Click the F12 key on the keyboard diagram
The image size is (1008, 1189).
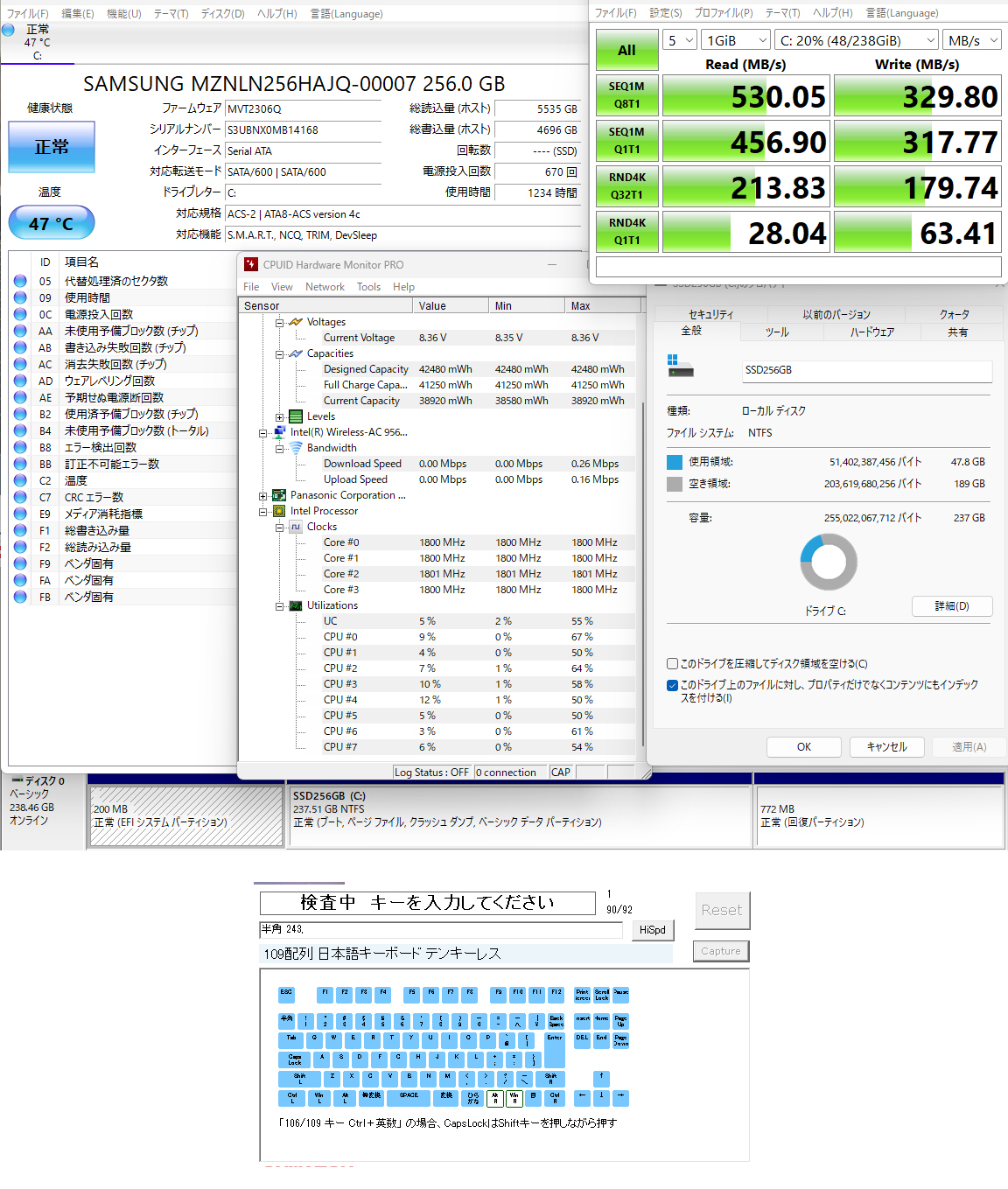point(556,995)
